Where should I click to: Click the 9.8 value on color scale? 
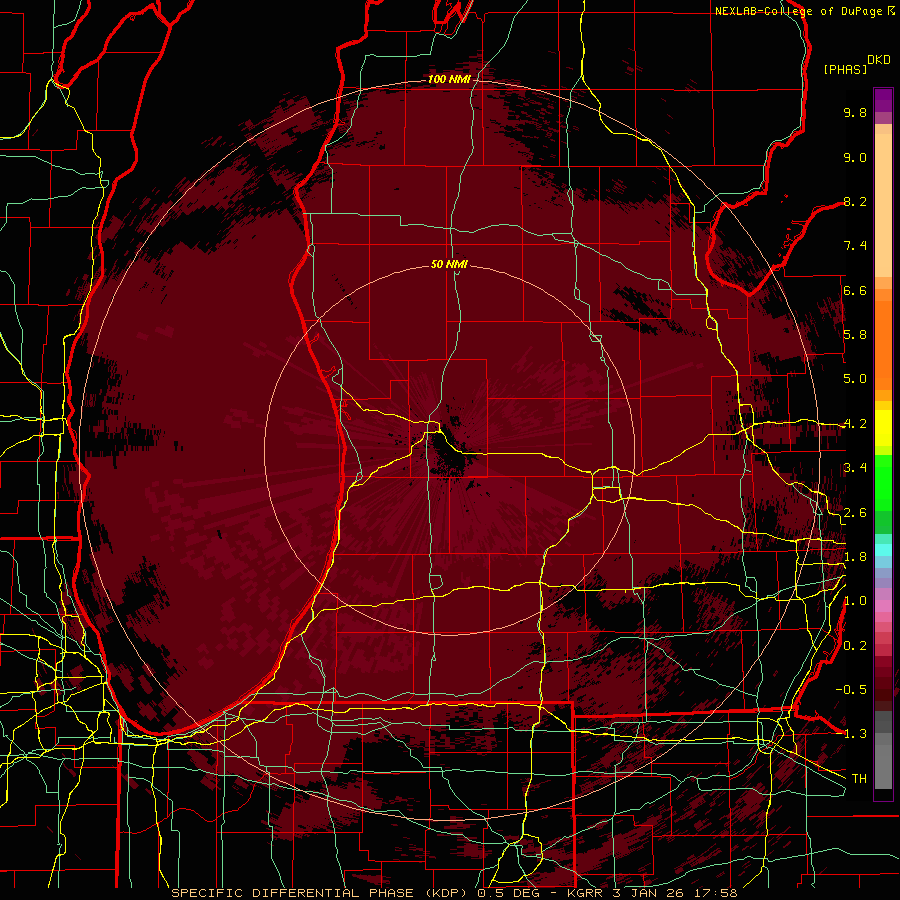pos(855,112)
